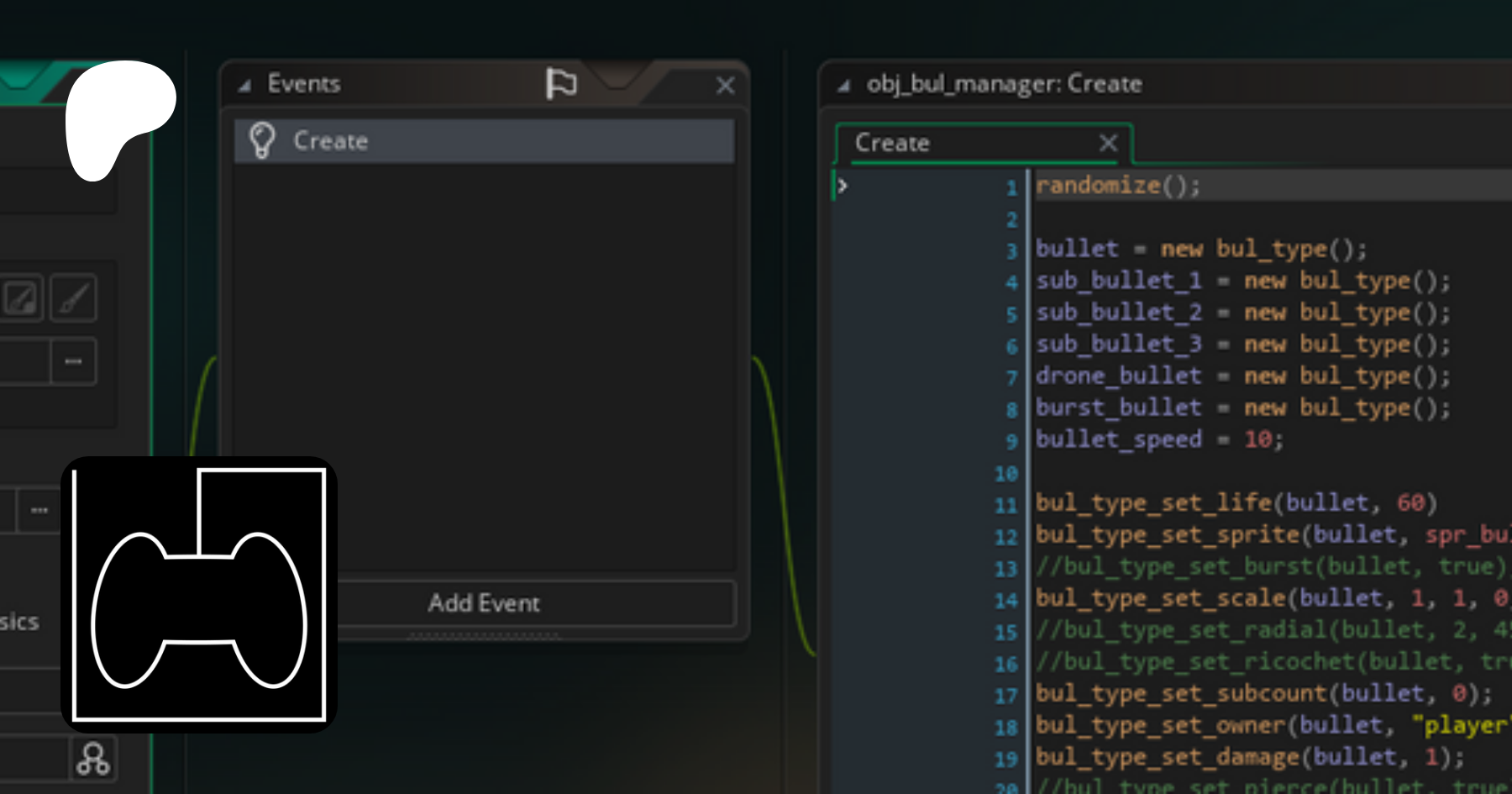Switch to the Create code tab

[892, 143]
